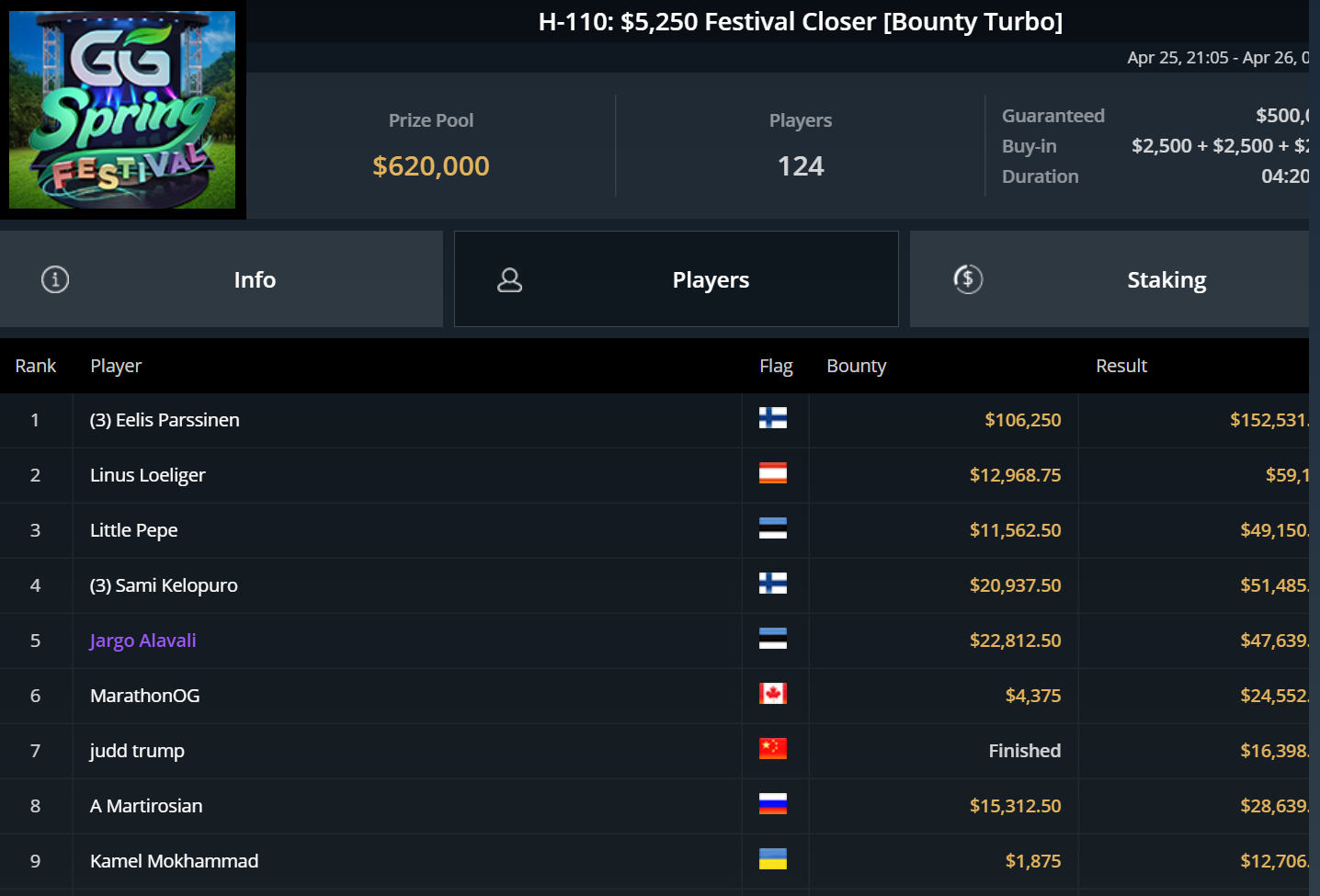
Task: Open Jargo Alavali player link
Action: 142,641
